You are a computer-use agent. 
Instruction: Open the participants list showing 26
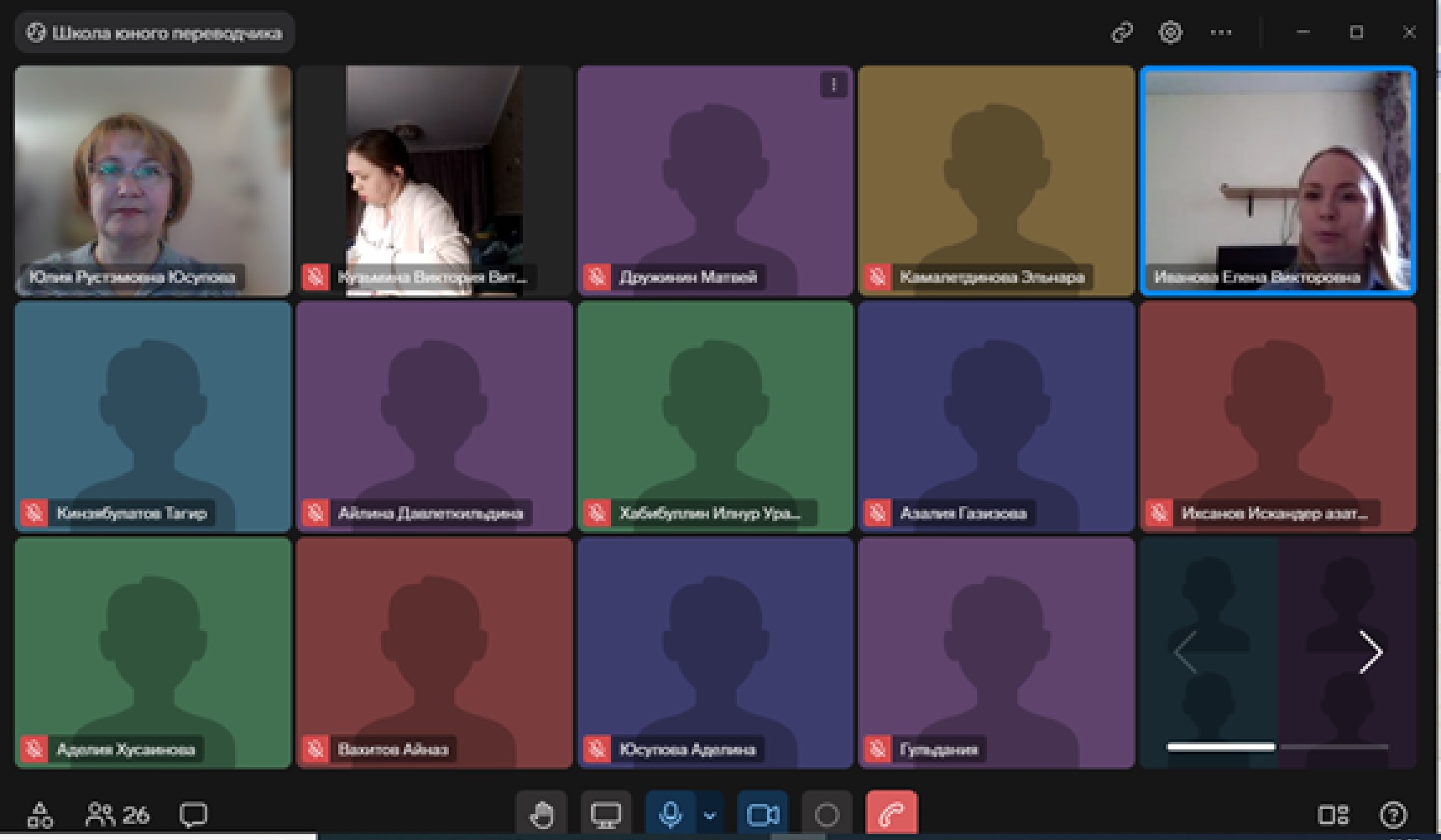click(117, 814)
